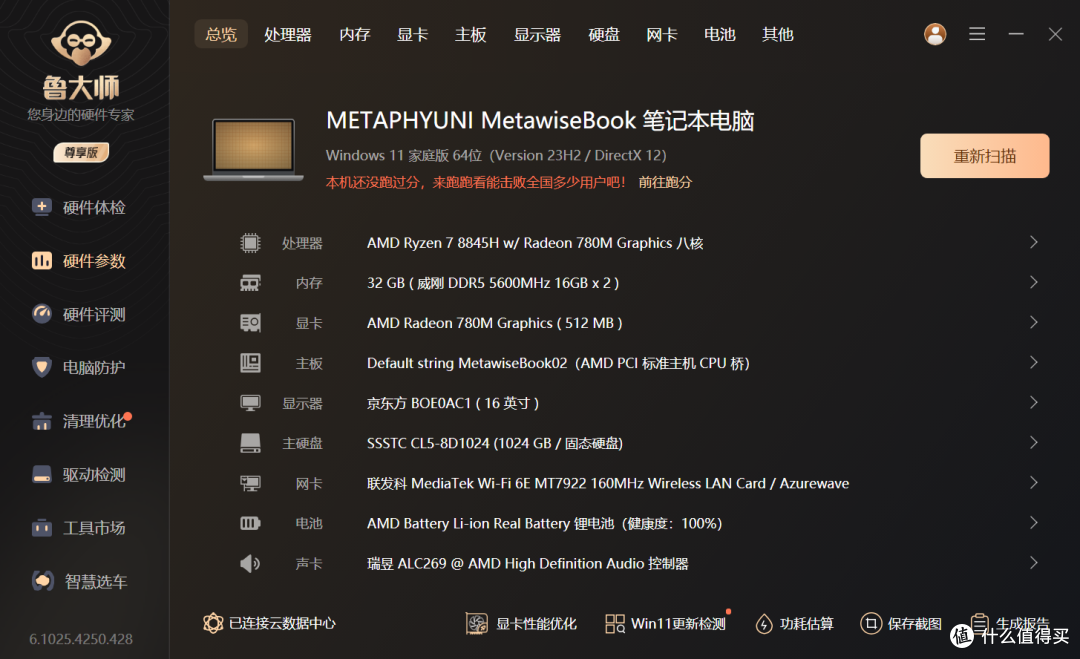Viewport: 1080px width, 659px height.
Task: Minimize the 鲁大师 window
Action: (1016, 34)
